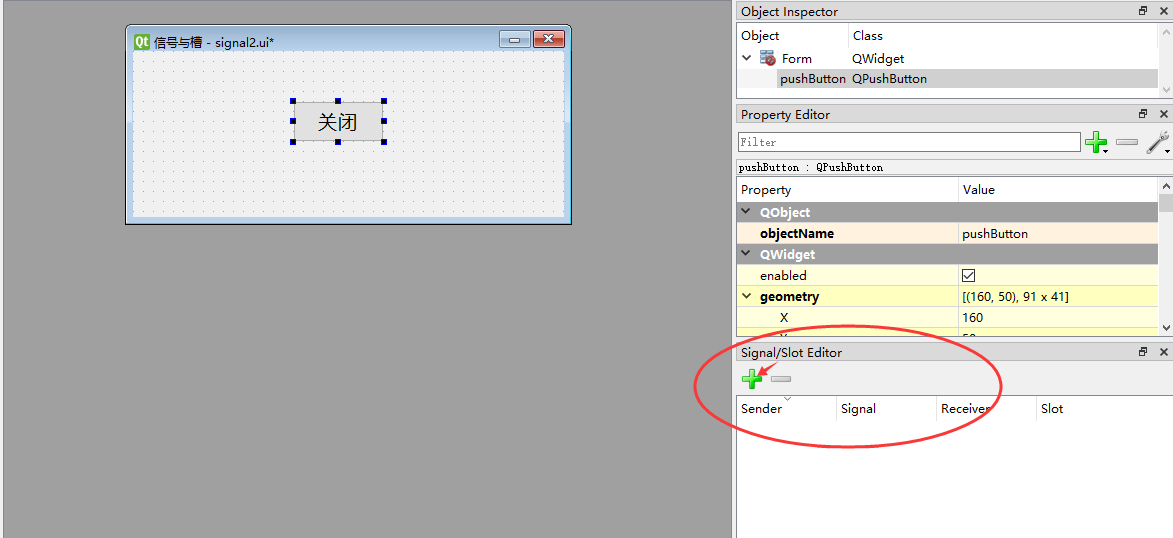
Task: Click the Slot column header
Action: click(x=1104, y=409)
